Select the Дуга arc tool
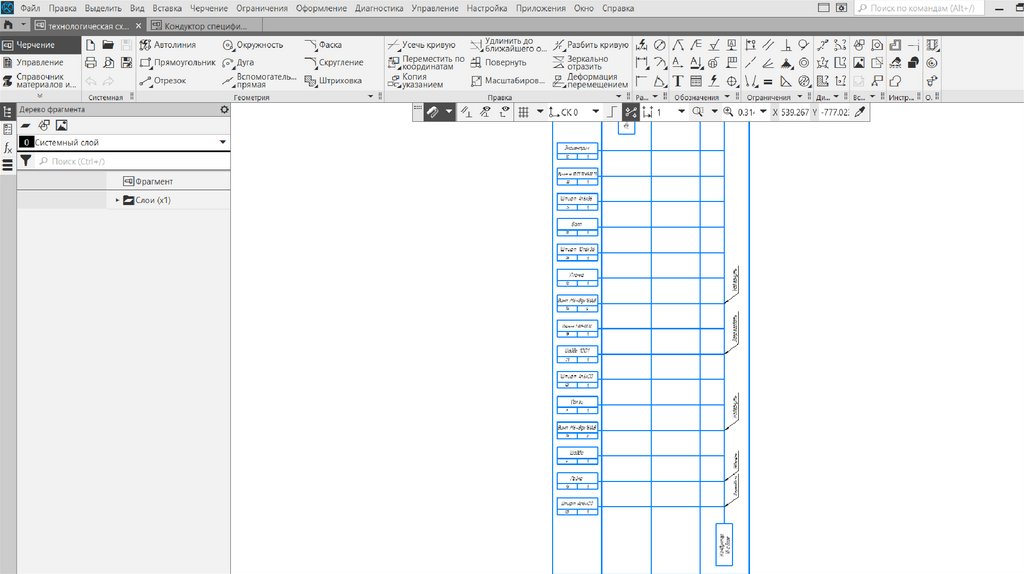The width and height of the screenshot is (1024, 574). [238, 63]
